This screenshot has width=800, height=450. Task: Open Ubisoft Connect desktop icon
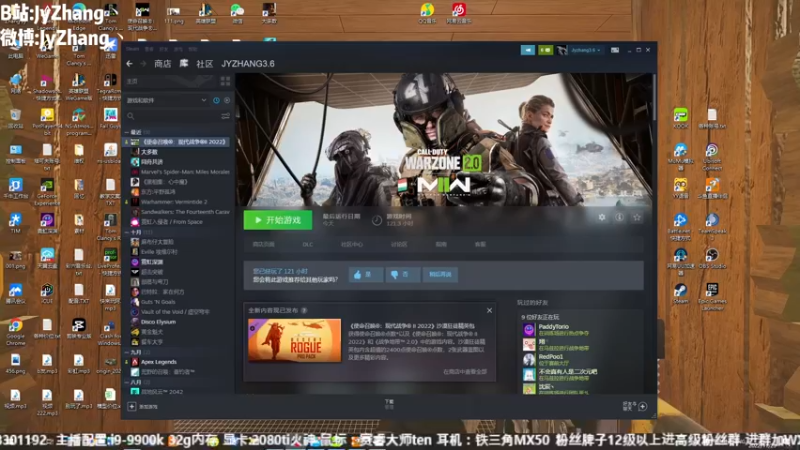[x=712, y=156]
